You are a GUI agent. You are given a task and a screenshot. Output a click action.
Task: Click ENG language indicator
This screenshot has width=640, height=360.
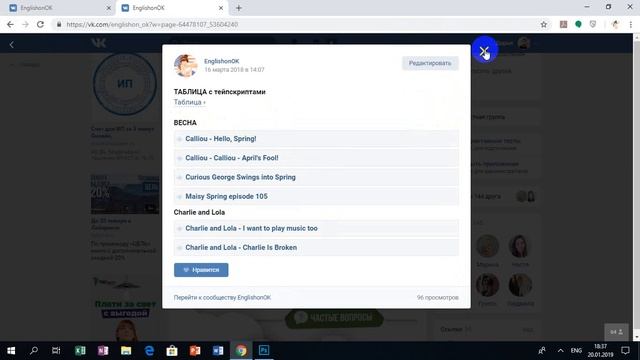(x=576, y=351)
